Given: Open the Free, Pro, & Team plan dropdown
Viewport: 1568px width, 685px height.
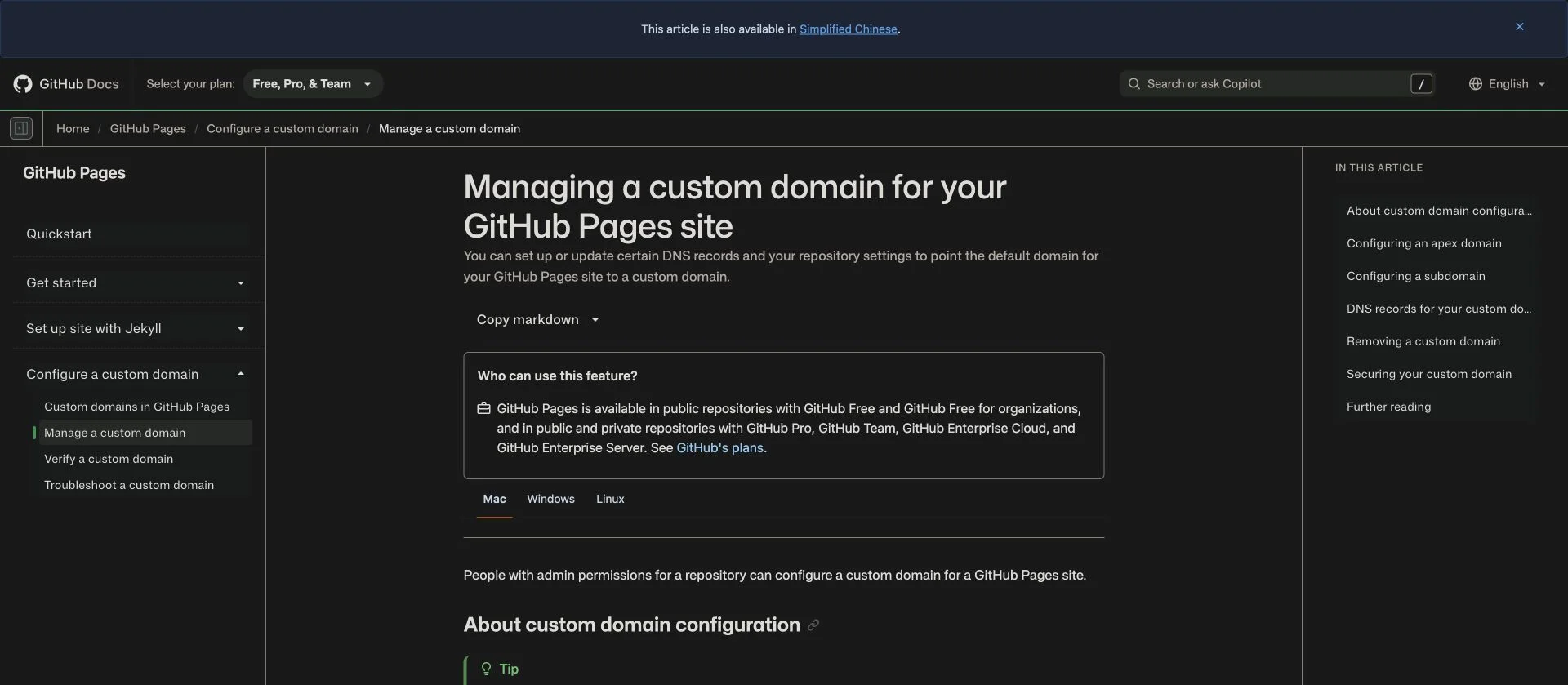Looking at the screenshot, I should point(313,84).
